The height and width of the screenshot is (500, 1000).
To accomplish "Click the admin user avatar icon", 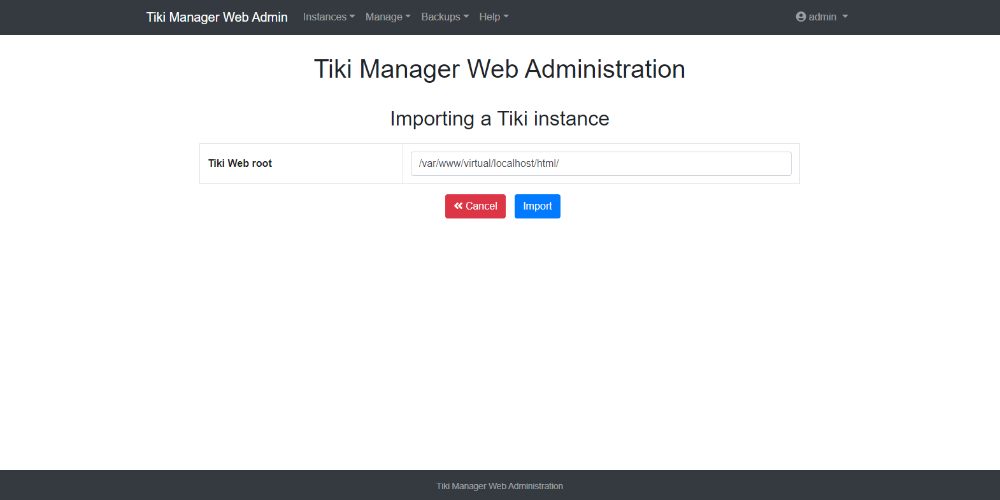I will pyautogui.click(x=801, y=17).
